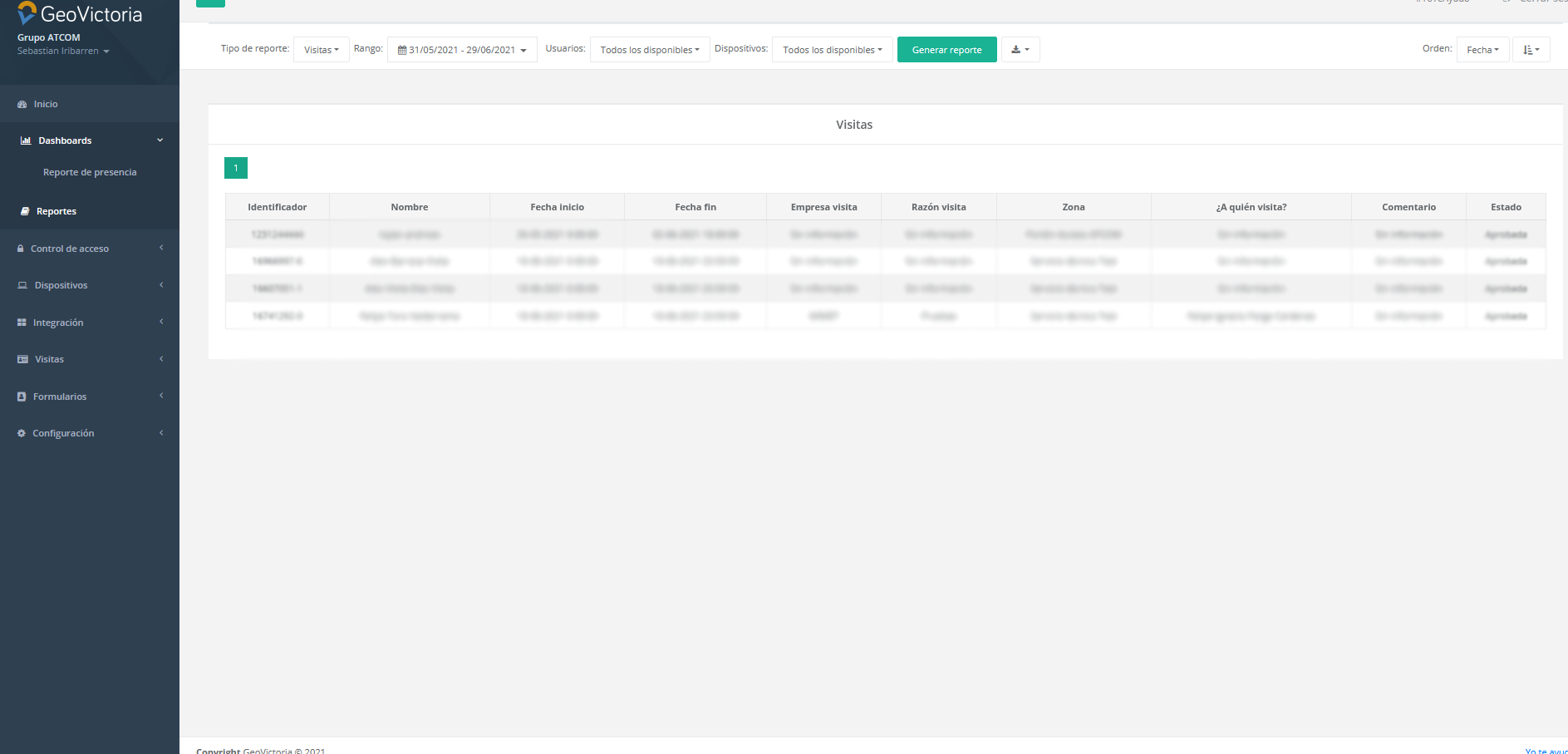Open the download export dropdown button
This screenshot has width=1568, height=754.
click(x=1020, y=50)
